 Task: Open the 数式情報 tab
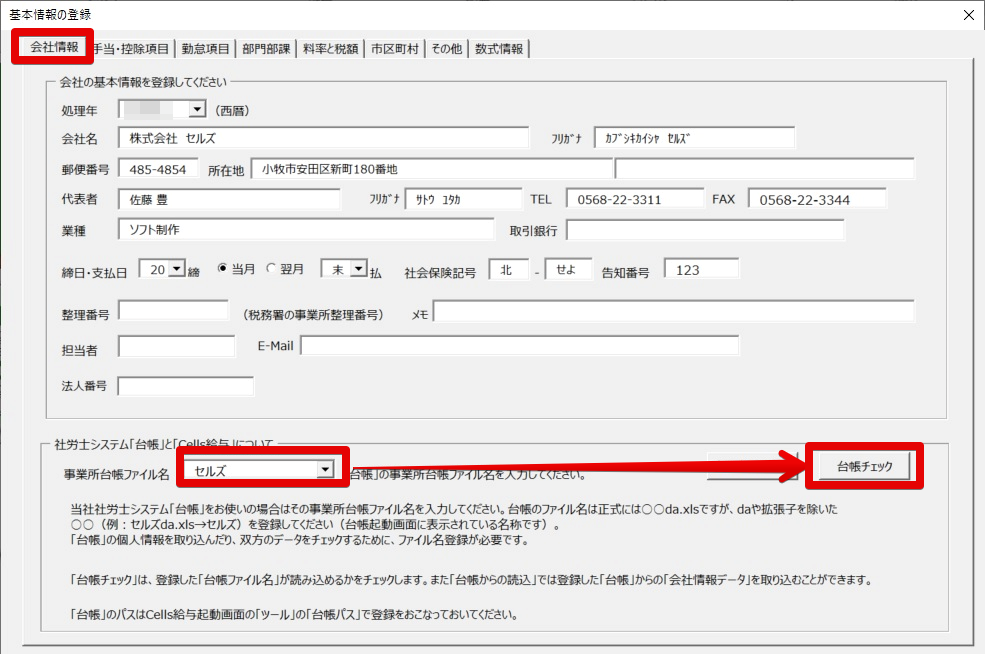tap(499, 48)
